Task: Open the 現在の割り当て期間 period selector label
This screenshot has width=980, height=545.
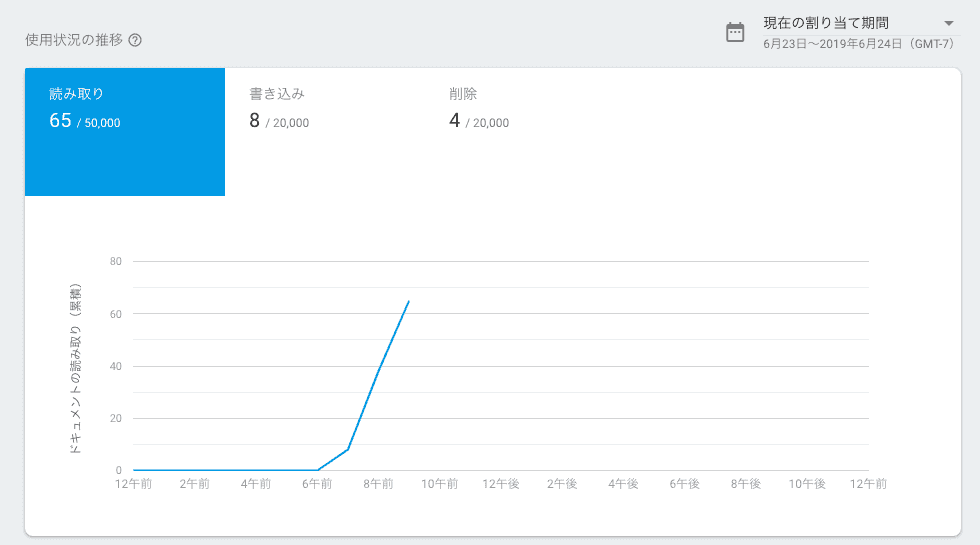Action: point(825,23)
